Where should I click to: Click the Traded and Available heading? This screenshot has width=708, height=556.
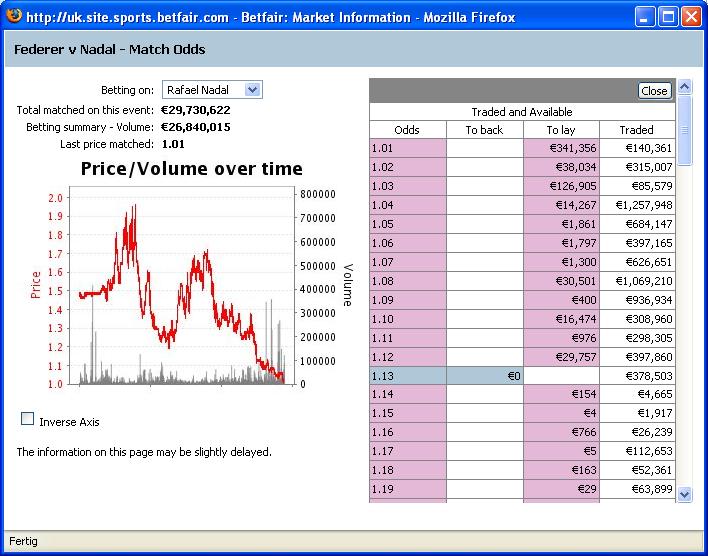click(x=522, y=112)
